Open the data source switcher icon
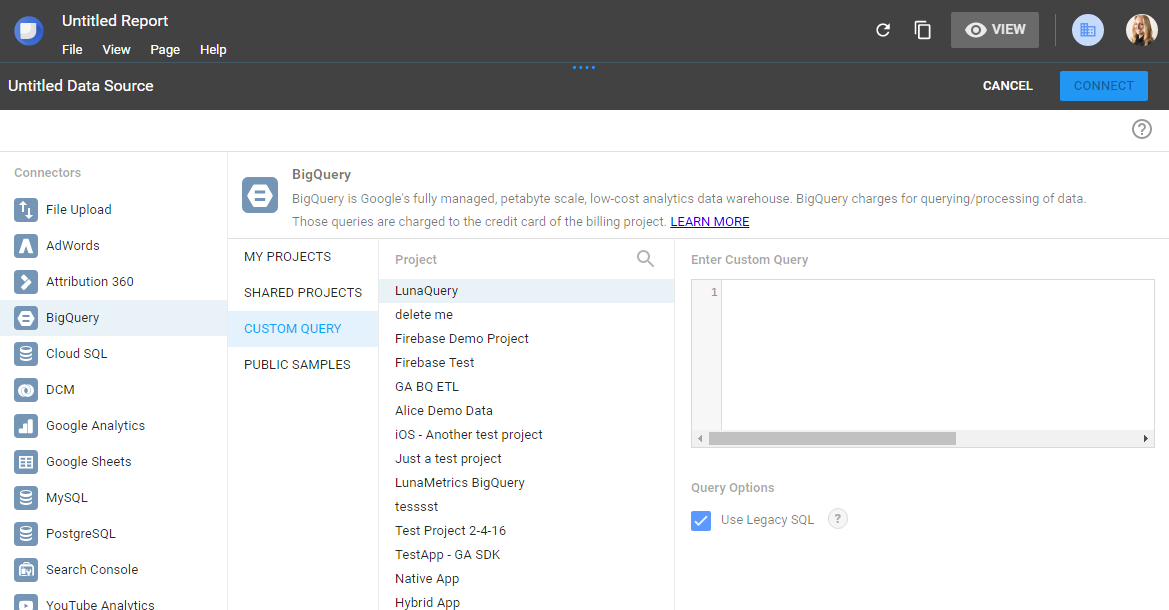This screenshot has width=1169, height=610. coord(1088,30)
